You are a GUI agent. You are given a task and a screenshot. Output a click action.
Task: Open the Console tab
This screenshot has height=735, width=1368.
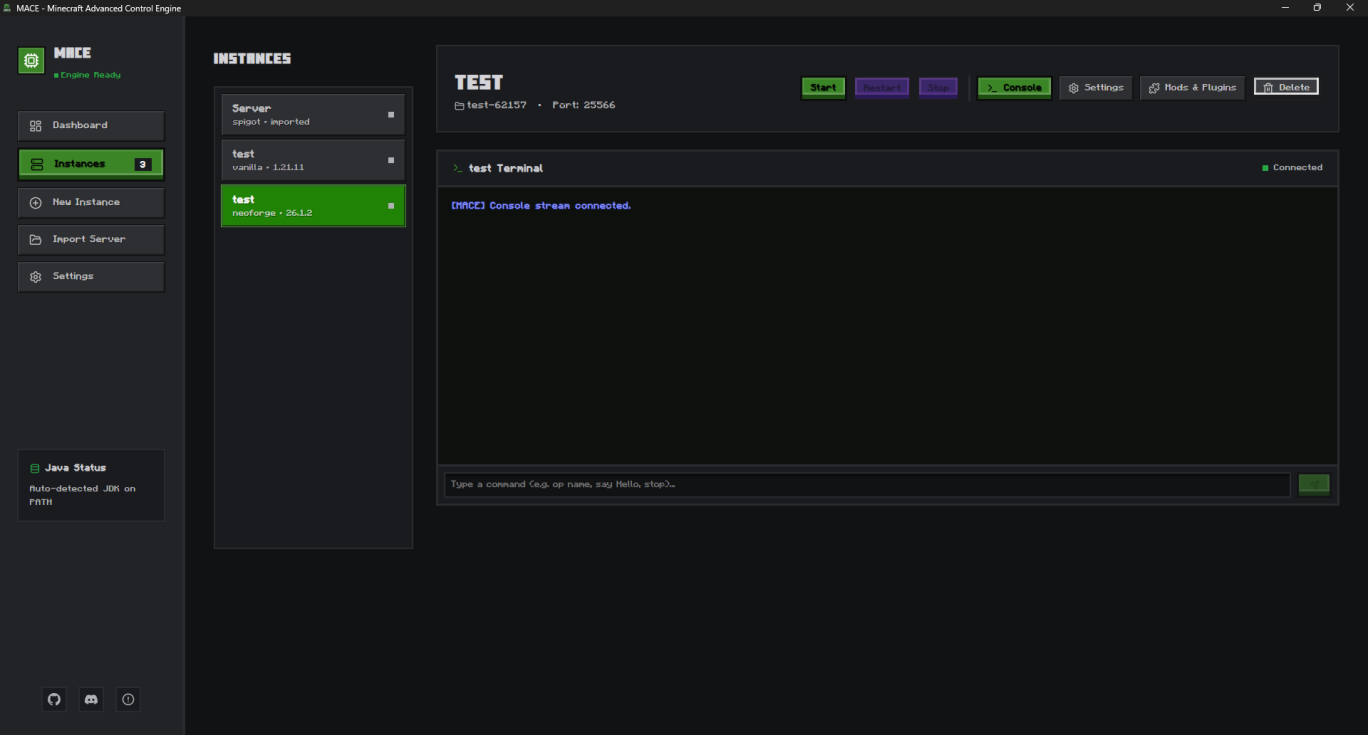pos(1014,88)
